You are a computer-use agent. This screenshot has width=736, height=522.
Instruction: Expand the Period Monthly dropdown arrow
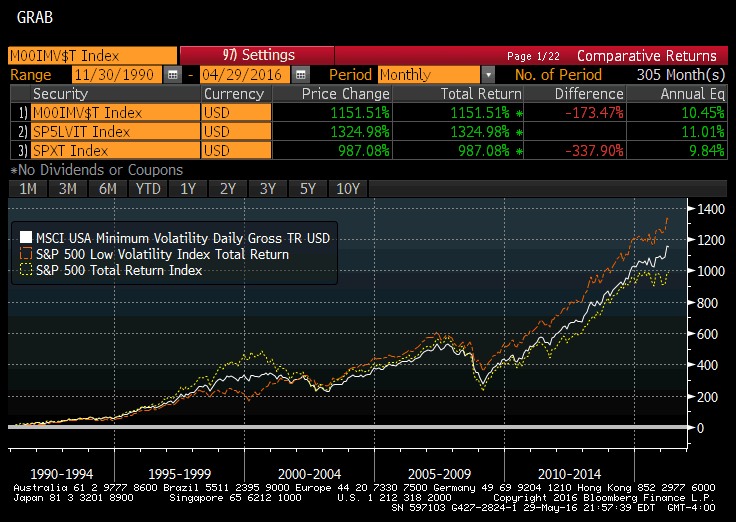488,75
